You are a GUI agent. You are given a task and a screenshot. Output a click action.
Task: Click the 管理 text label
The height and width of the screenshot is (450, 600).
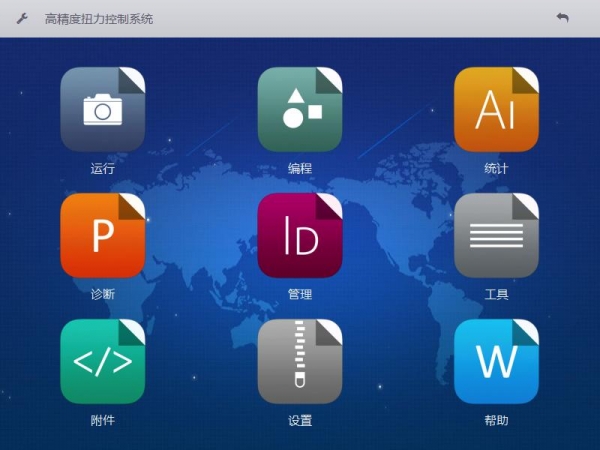tap(300, 295)
